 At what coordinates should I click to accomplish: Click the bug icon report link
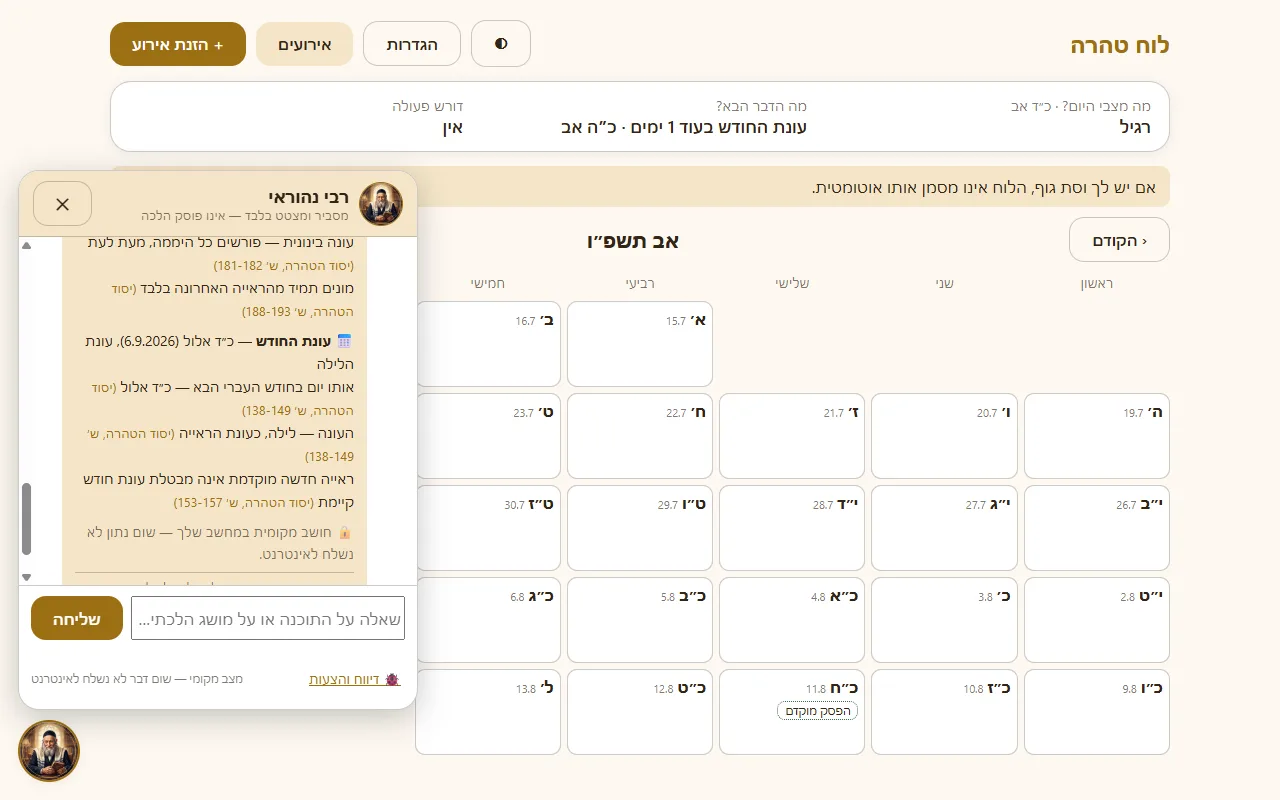tap(355, 679)
